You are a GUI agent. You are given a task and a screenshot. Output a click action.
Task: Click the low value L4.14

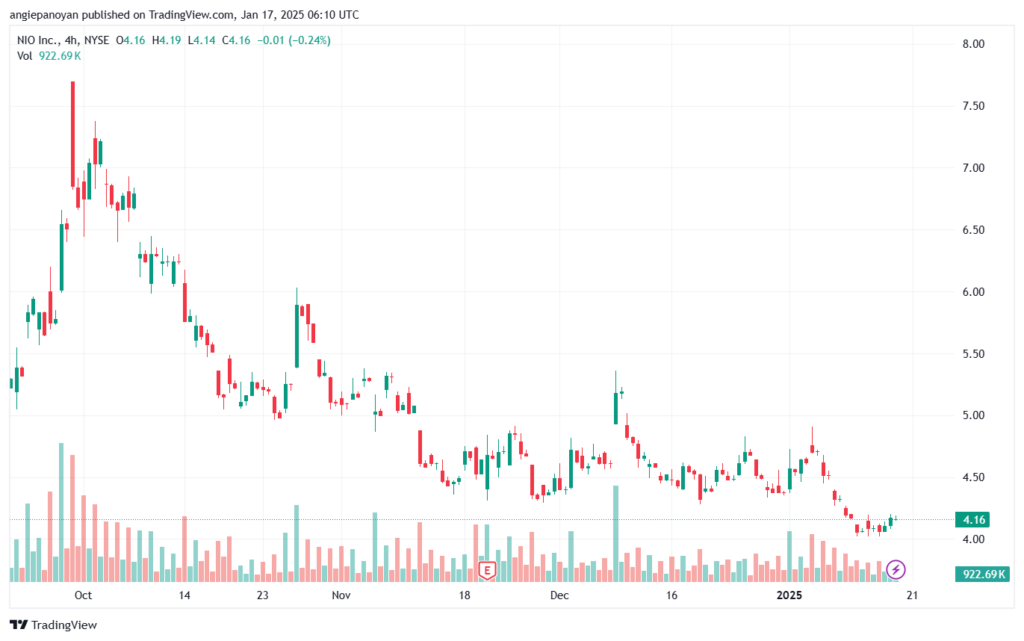(202, 40)
